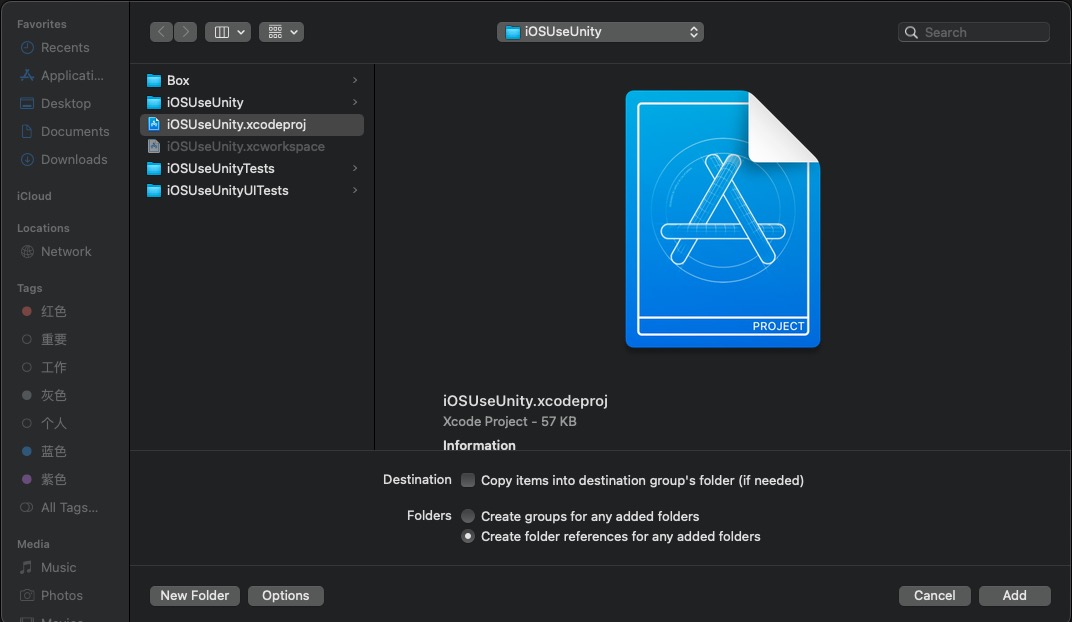Click the large Xcode project preview icon
This screenshot has height=622, width=1072.
[x=723, y=219]
